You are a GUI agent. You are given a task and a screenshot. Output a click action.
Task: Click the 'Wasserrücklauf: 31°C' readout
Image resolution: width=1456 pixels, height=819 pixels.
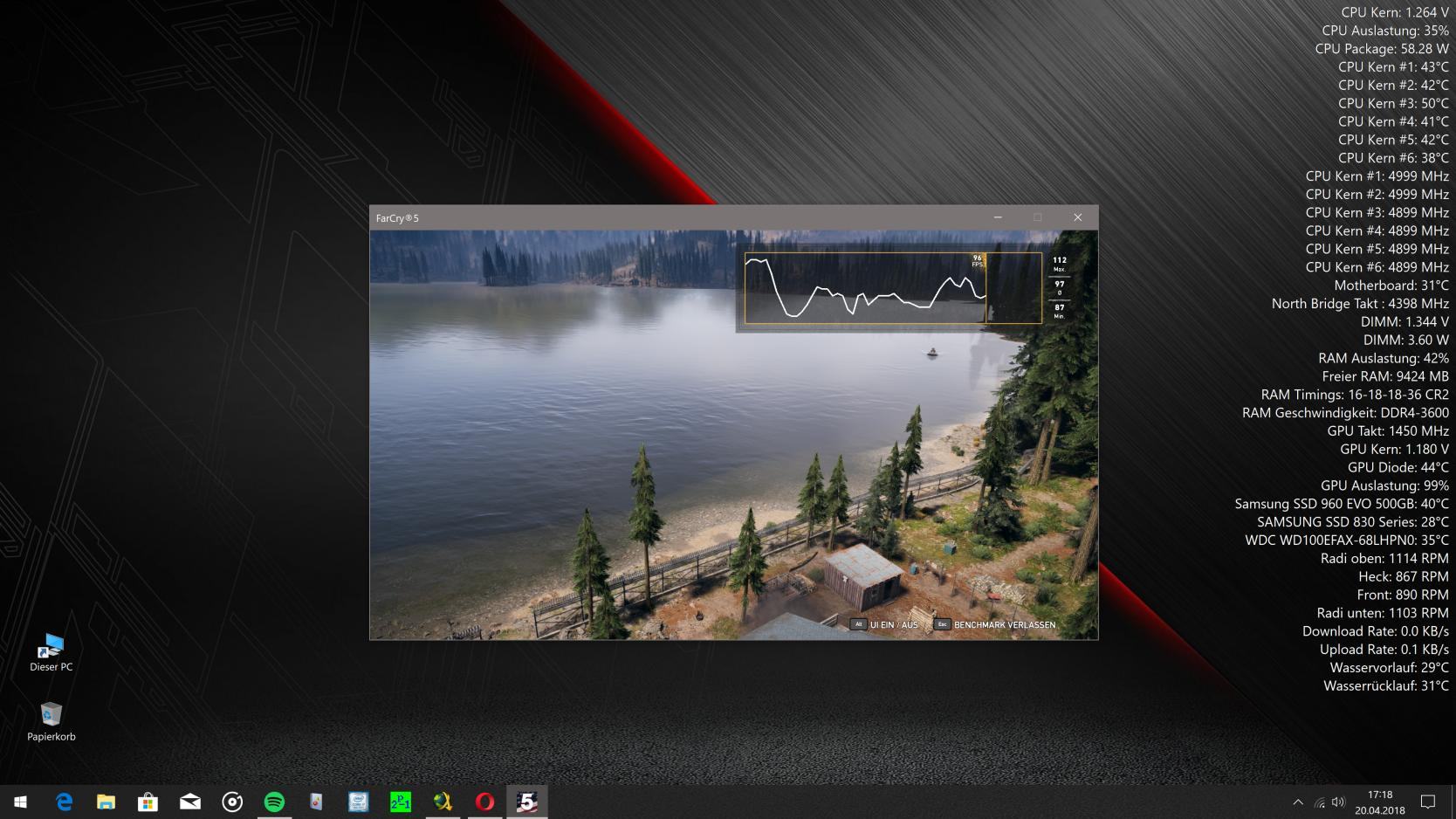click(x=1386, y=686)
